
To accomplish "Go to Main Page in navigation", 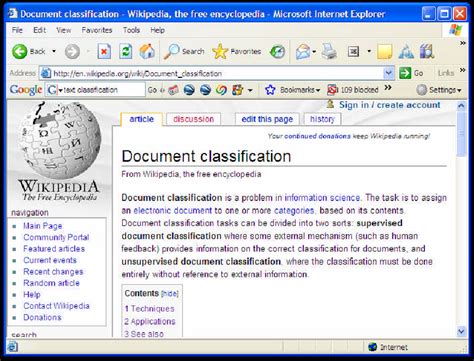I will click(43, 226).
